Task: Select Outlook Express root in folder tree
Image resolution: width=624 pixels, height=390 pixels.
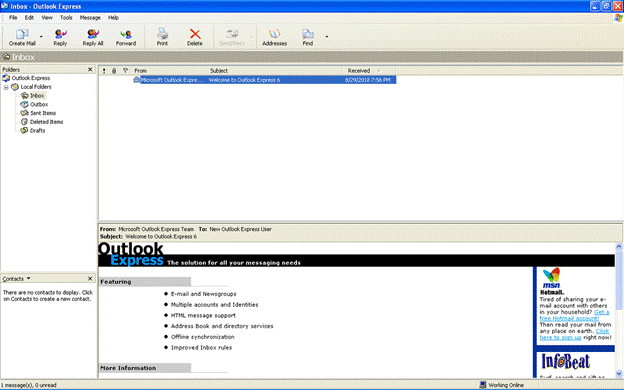Action: 31,78
